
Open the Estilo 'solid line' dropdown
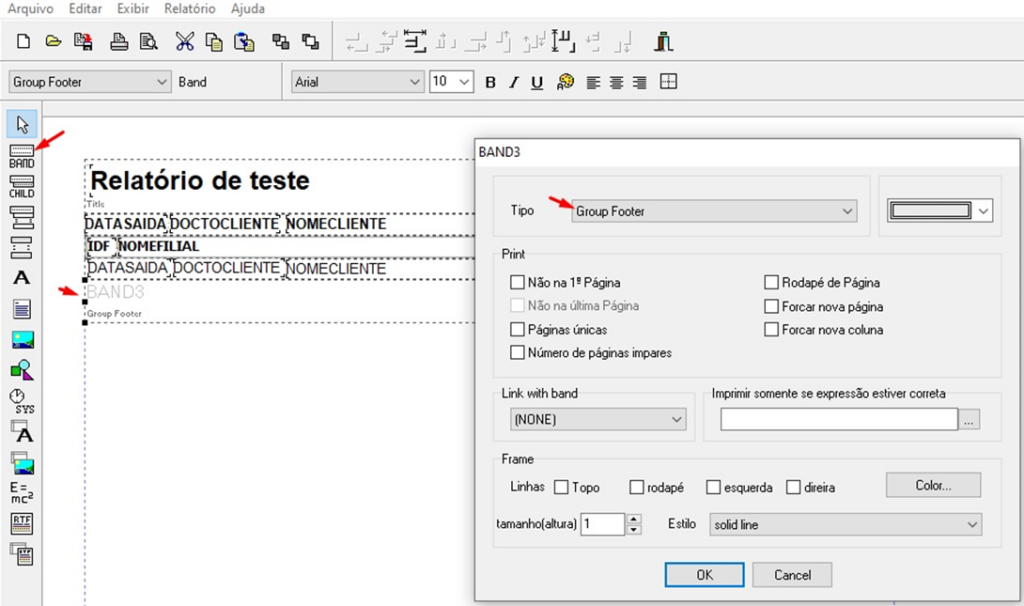[x=844, y=525]
